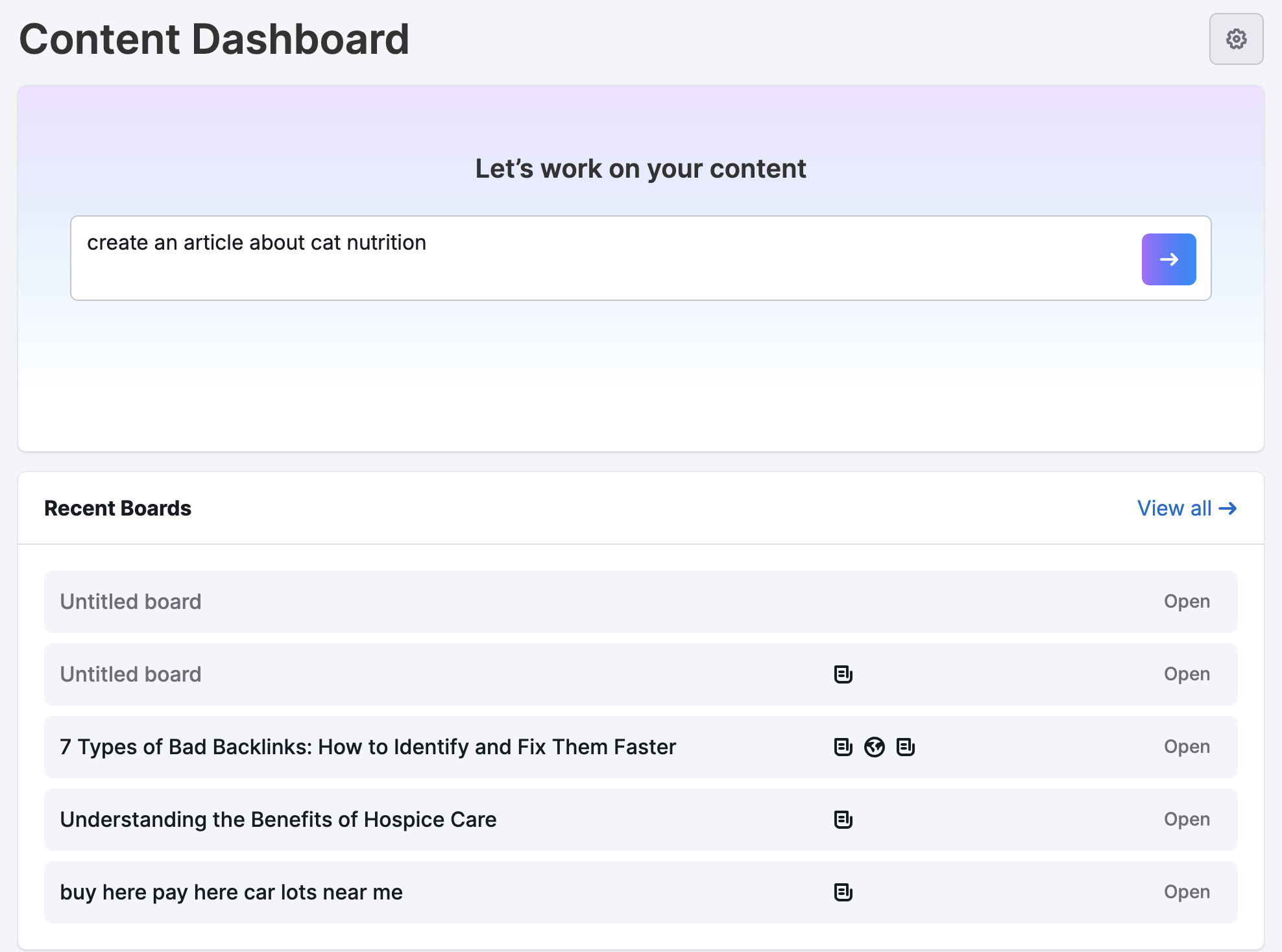Select the first Untitled board title
The image size is (1282, 952).
(x=130, y=602)
